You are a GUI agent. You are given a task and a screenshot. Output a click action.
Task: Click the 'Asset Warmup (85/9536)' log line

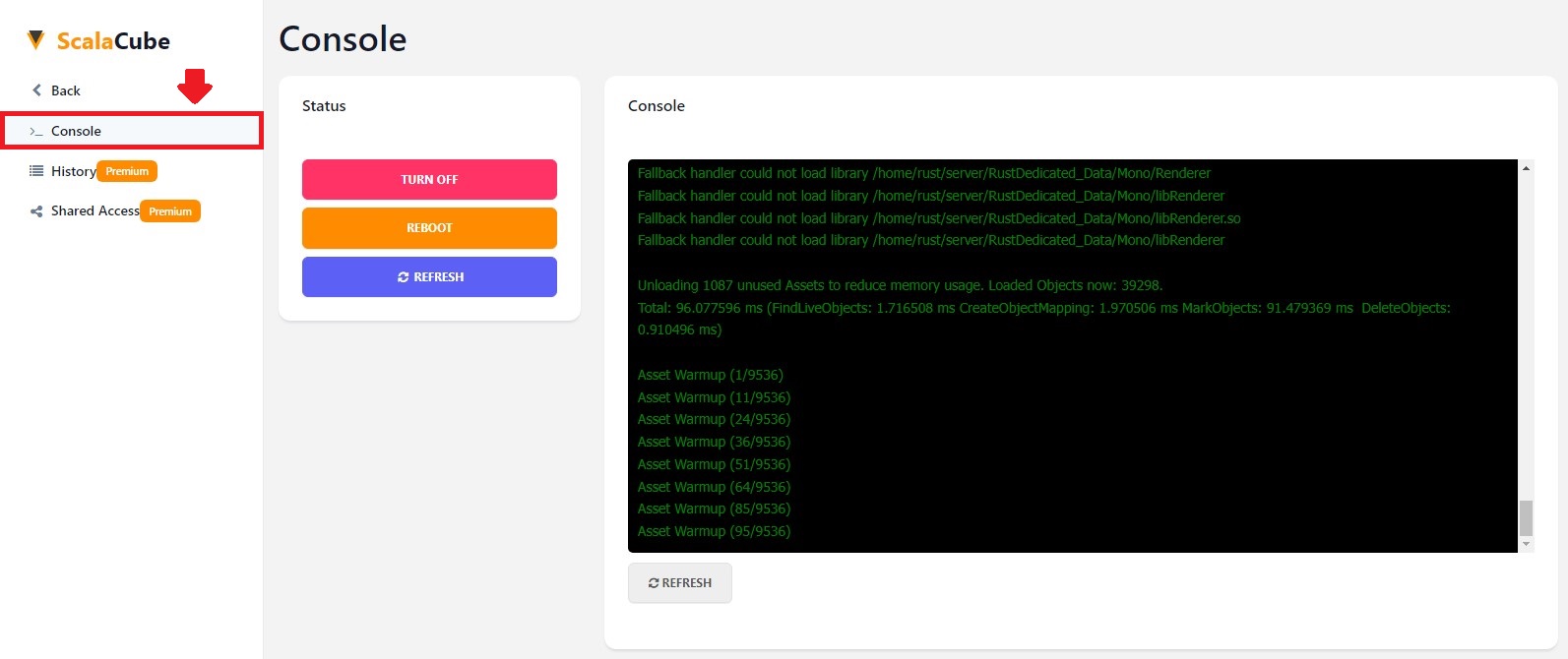coord(714,509)
